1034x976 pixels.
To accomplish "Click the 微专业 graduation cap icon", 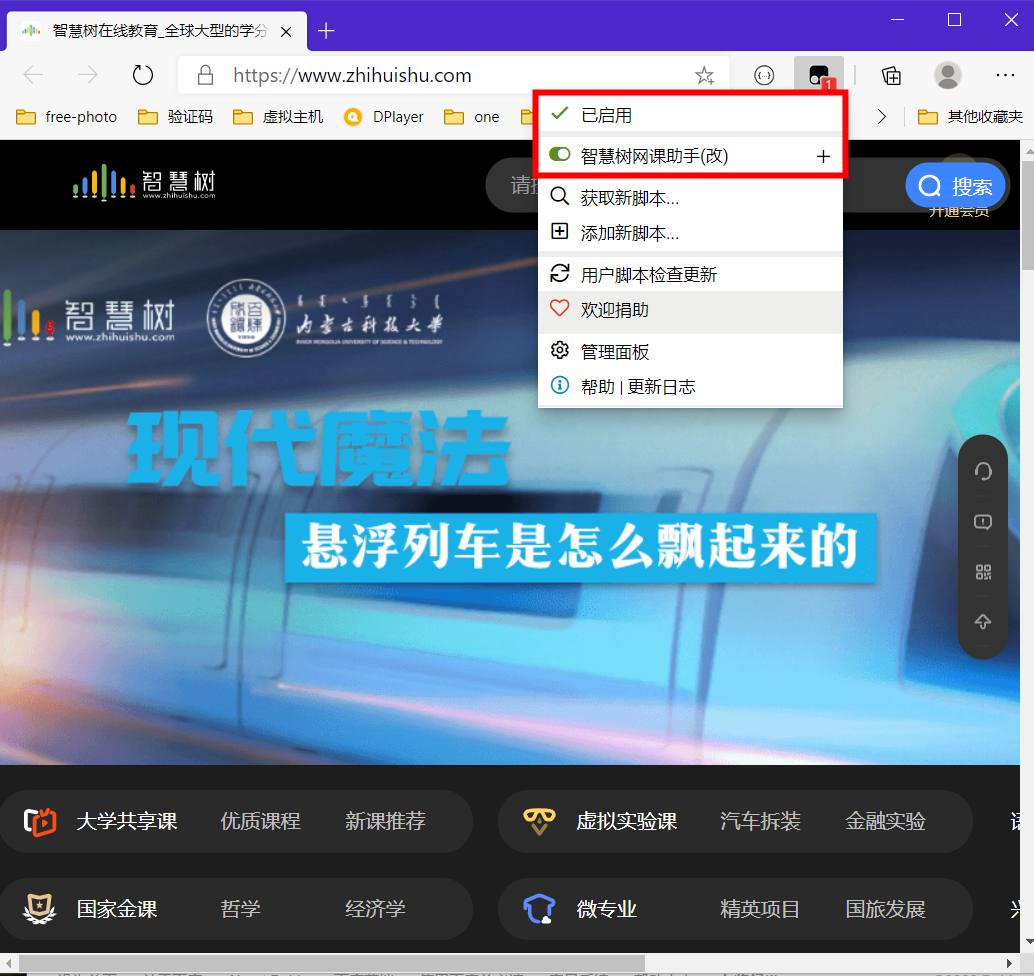I will pos(539,909).
